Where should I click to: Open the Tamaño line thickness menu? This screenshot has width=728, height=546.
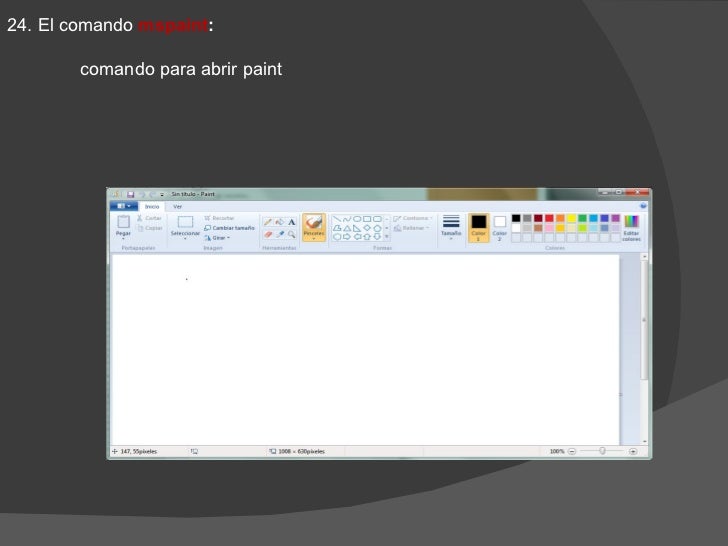[x=451, y=227]
